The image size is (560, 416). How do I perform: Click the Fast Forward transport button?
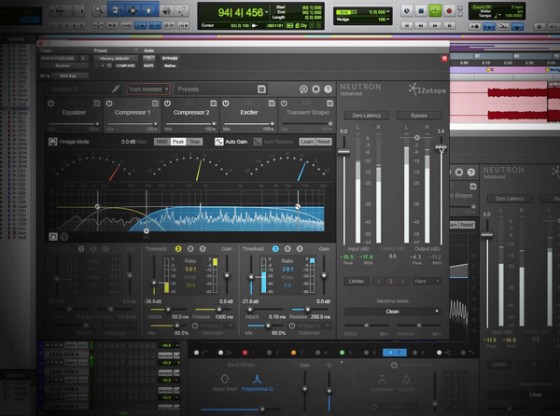(435, 26)
